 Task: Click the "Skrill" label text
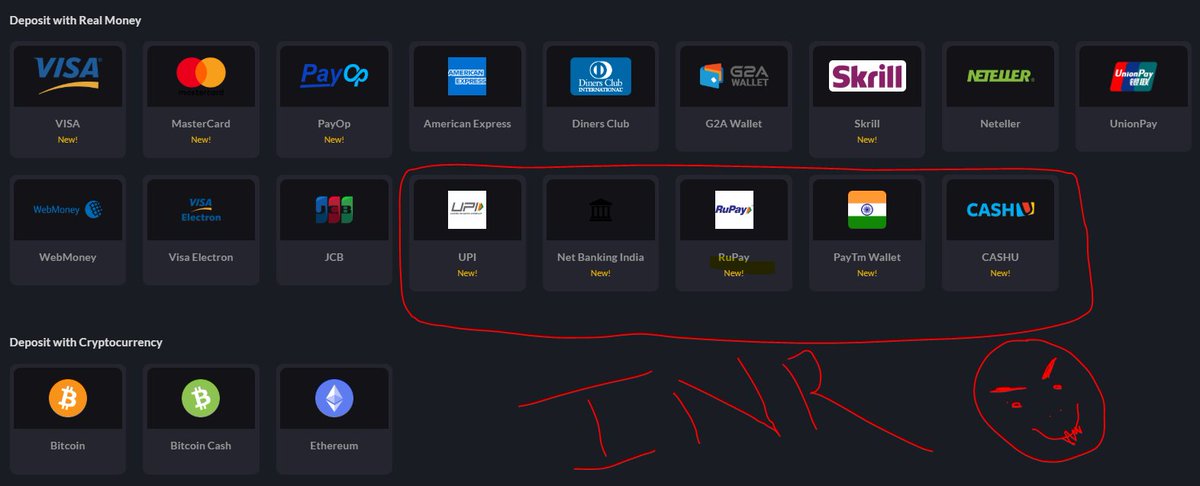(867, 124)
